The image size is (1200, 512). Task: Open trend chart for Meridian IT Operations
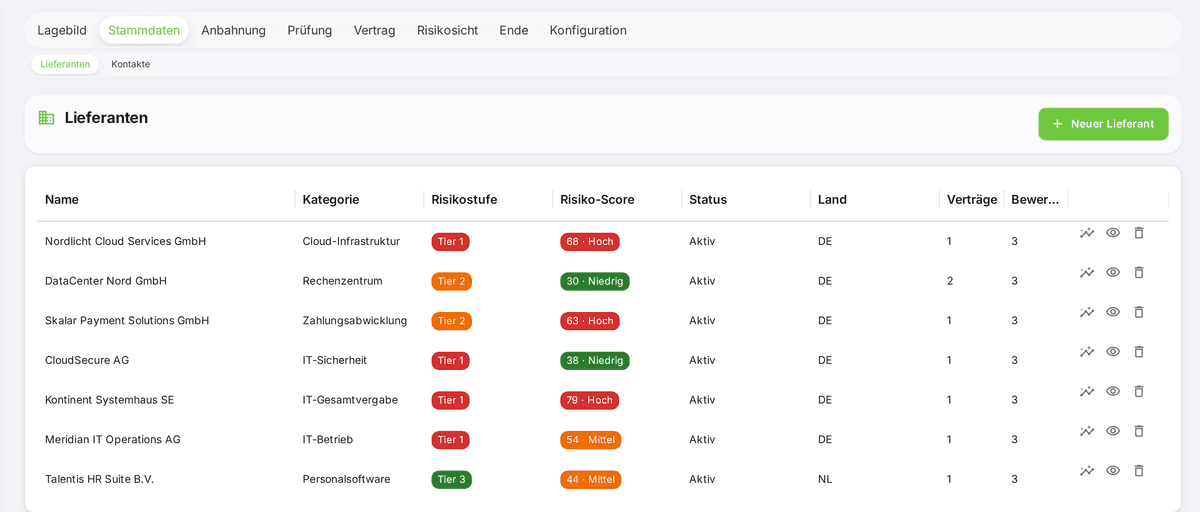pyautogui.click(x=1087, y=431)
